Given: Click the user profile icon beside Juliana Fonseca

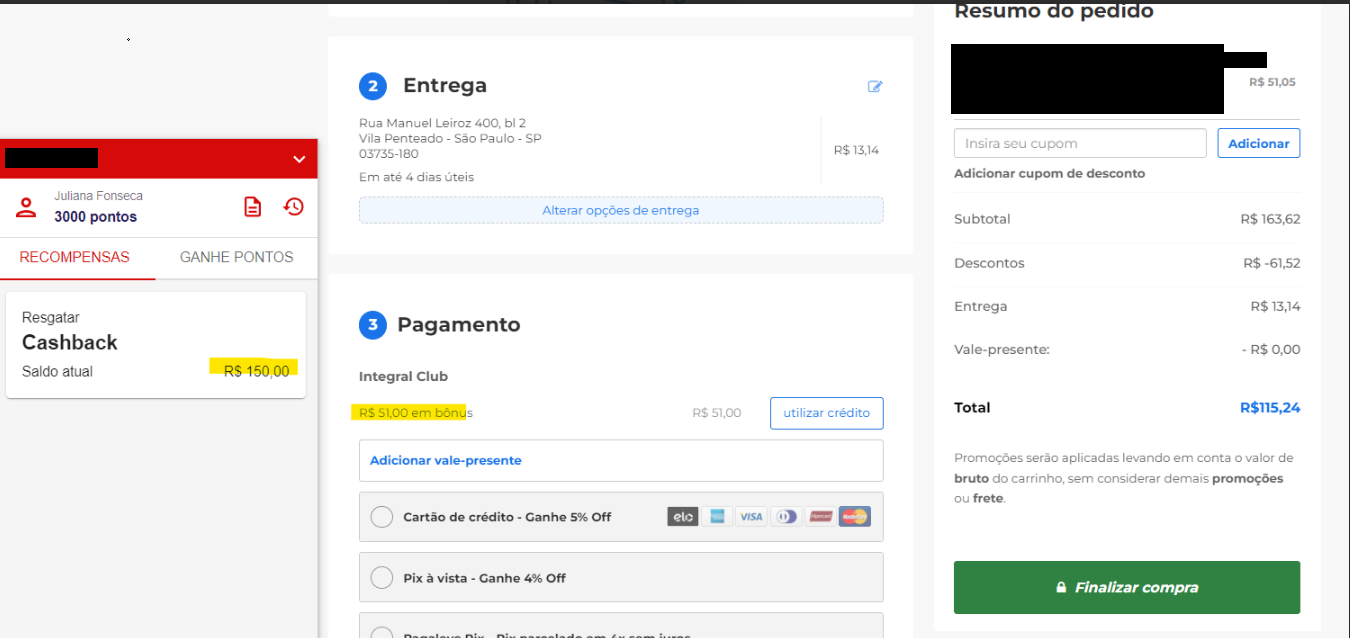Looking at the screenshot, I should tap(27, 208).
